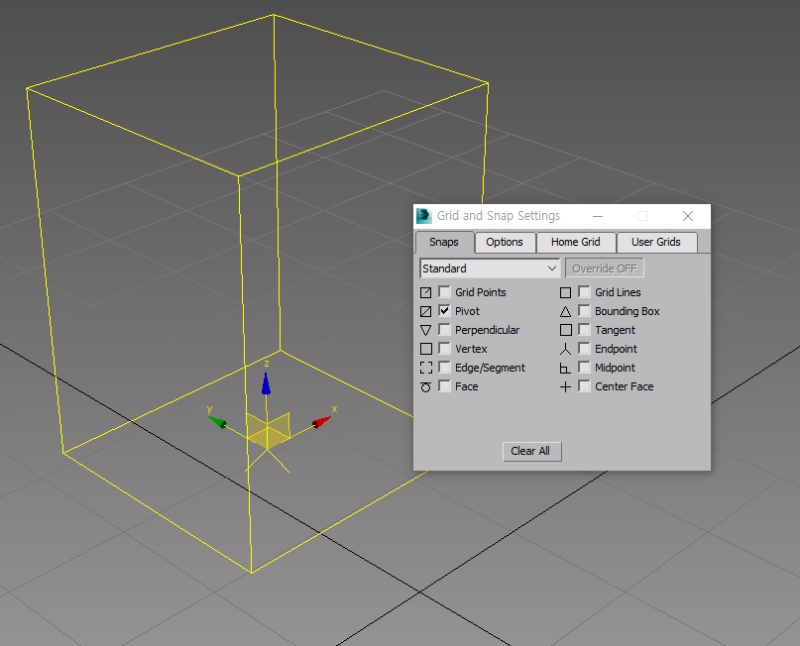
Task: Click the Bounding Box snap triangle icon
Action: (x=565, y=311)
